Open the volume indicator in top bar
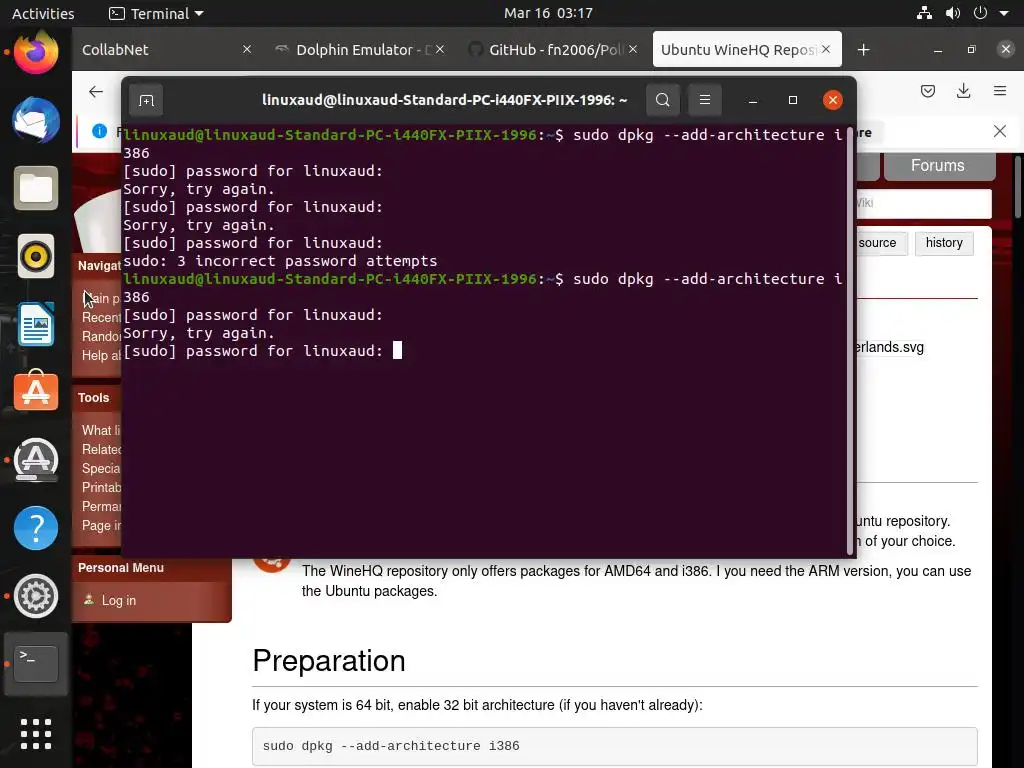 coord(953,13)
